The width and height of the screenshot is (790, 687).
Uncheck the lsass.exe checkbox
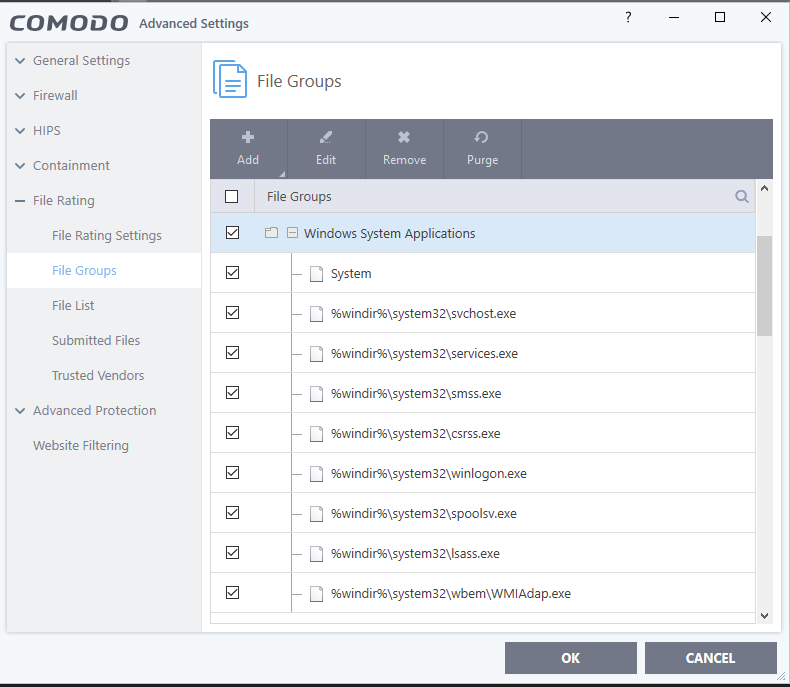tap(232, 553)
